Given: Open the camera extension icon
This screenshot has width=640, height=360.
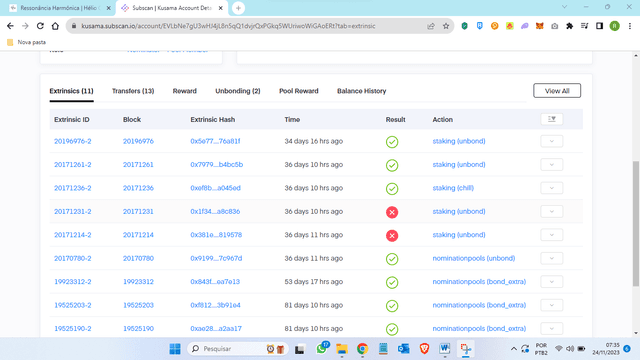Looking at the screenshot, I should [554, 26].
